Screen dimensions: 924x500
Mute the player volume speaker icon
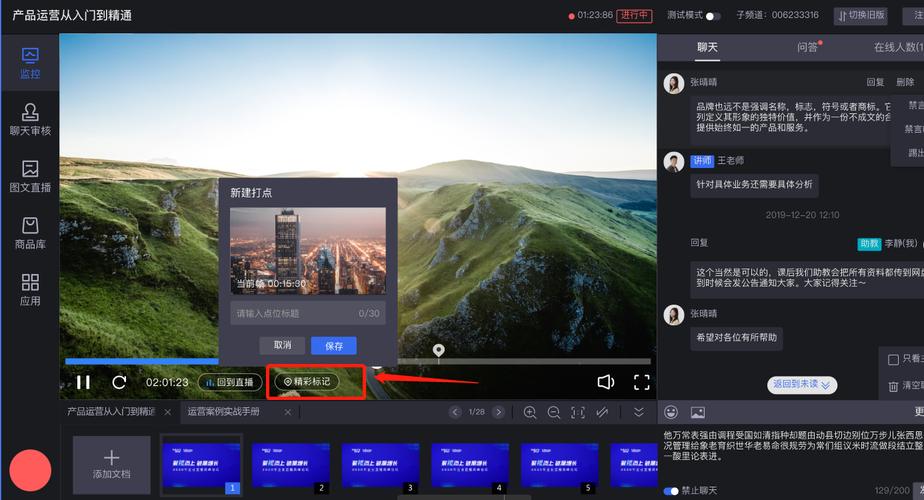click(x=606, y=382)
